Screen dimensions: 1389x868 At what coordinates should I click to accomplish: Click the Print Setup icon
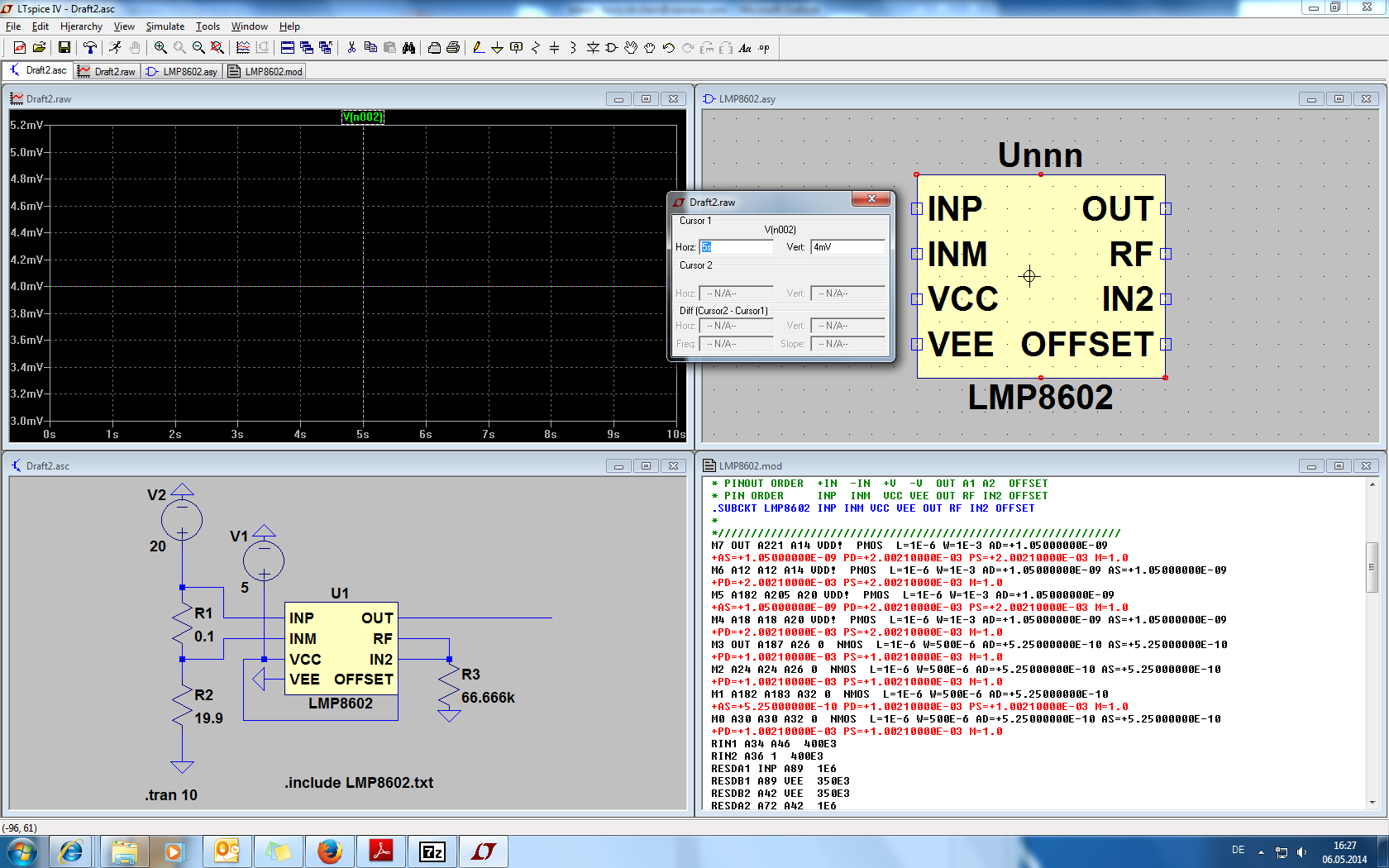(434, 48)
